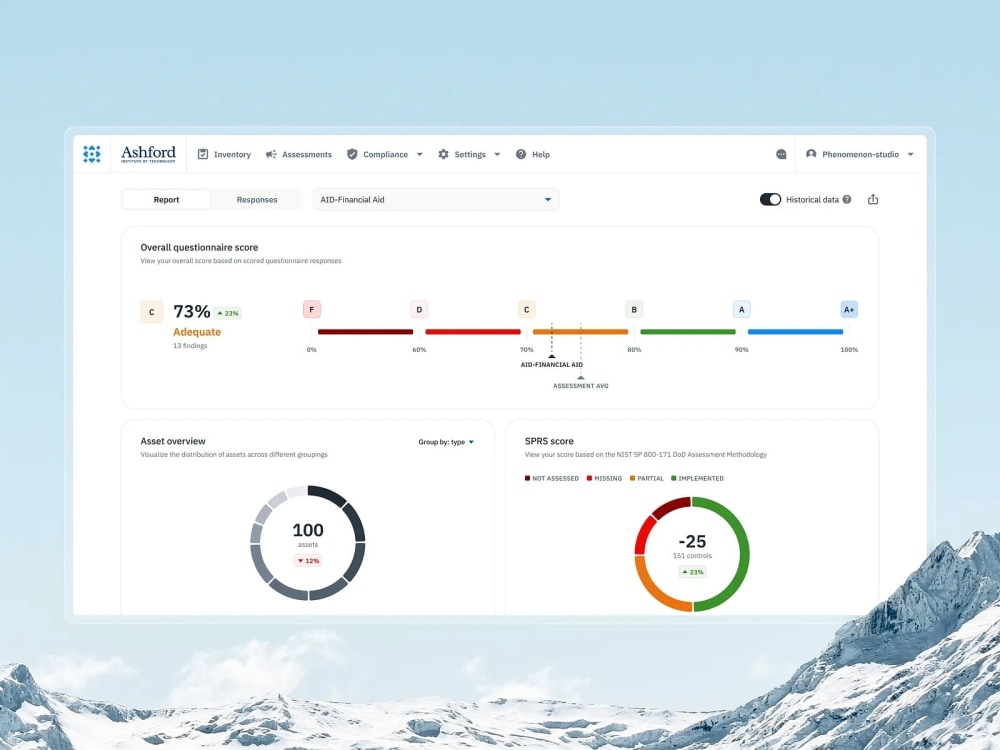Viewport: 1000px width, 750px height.
Task: Toggle the Historical data switch
Action: click(769, 199)
